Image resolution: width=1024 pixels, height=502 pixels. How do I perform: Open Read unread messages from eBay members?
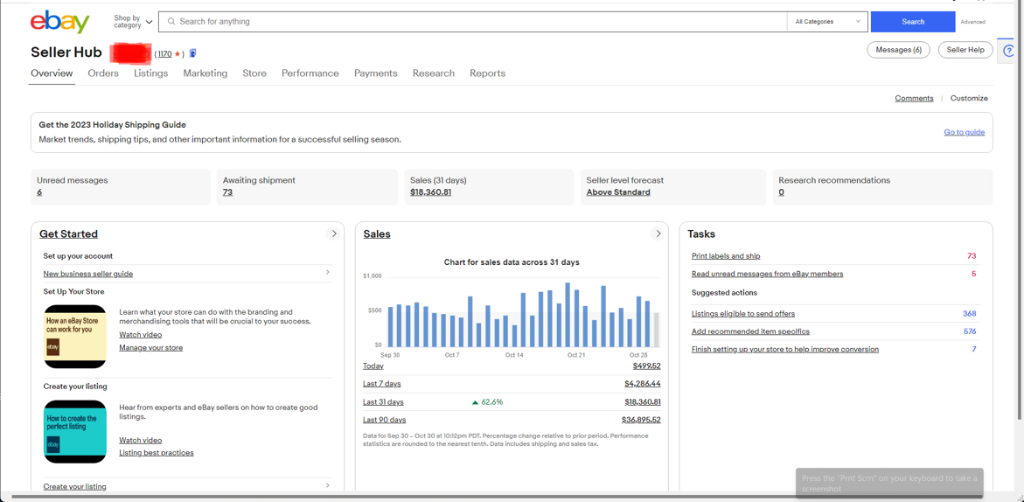point(767,274)
